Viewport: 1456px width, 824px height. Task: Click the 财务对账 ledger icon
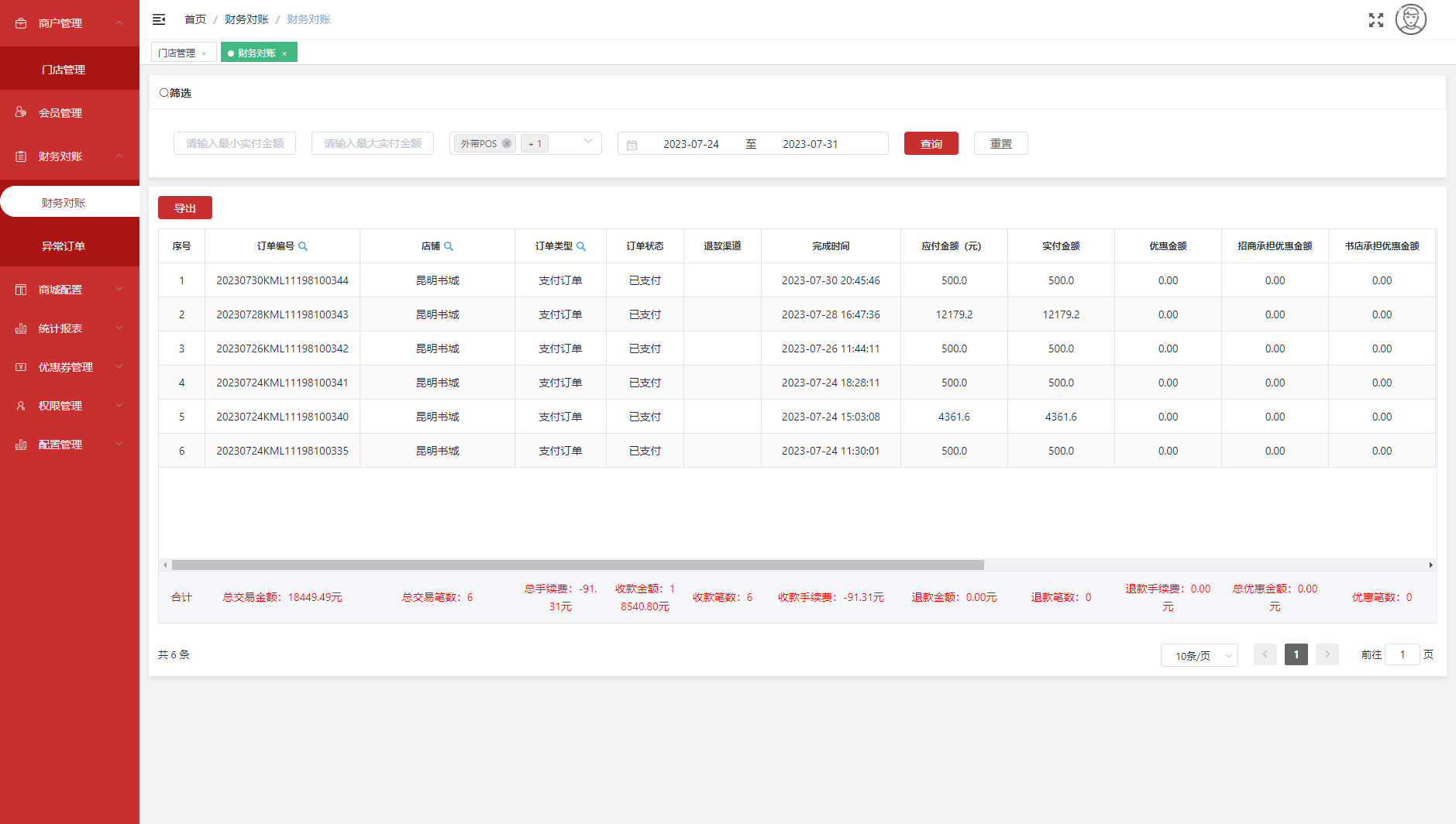coord(21,156)
